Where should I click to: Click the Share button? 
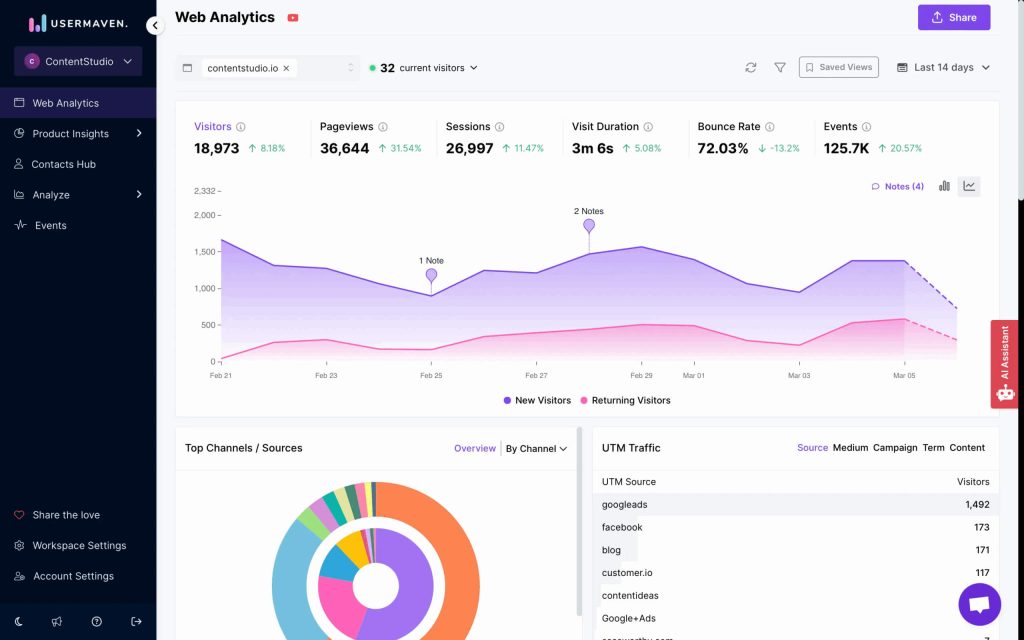click(x=954, y=18)
